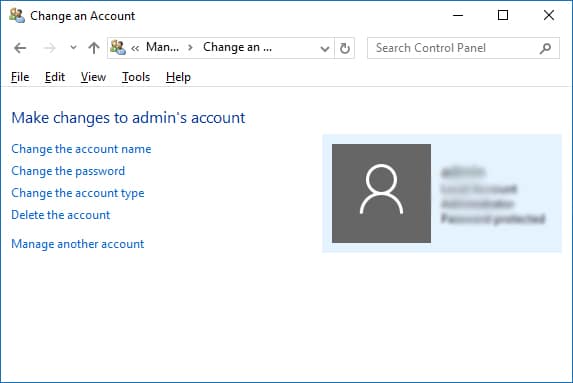The width and height of the screenshot is (573, 383).
Task: Select the 'Man...' breadcrumb segment
Action: click(162, 47)
